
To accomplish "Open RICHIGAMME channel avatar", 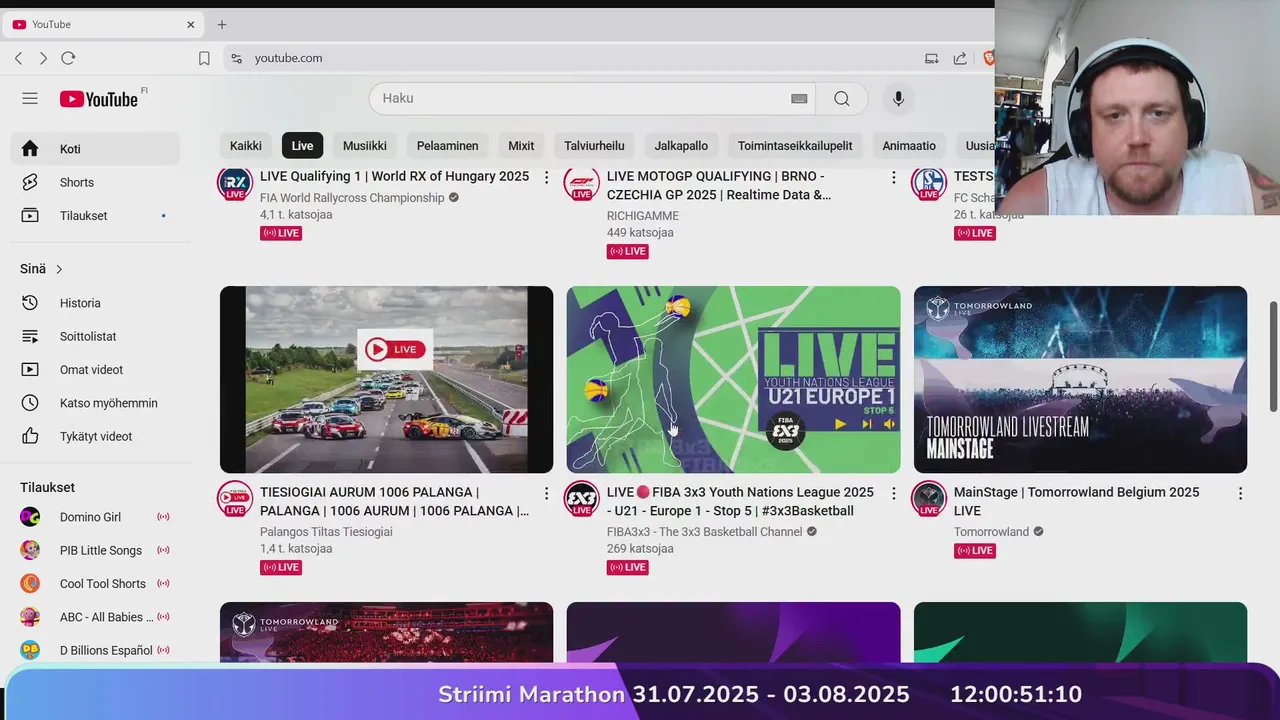I will click(x=582, y=183).
